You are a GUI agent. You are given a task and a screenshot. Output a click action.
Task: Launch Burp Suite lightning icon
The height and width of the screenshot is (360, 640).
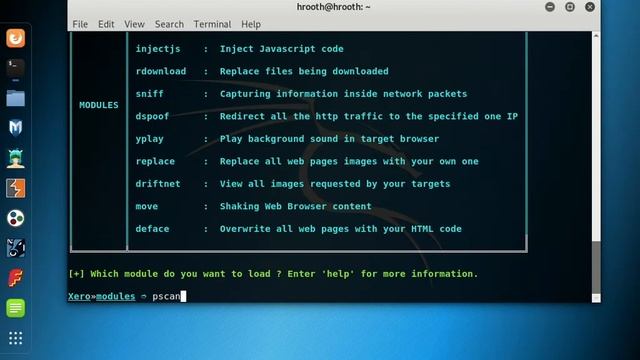click(x=16, y=188)
